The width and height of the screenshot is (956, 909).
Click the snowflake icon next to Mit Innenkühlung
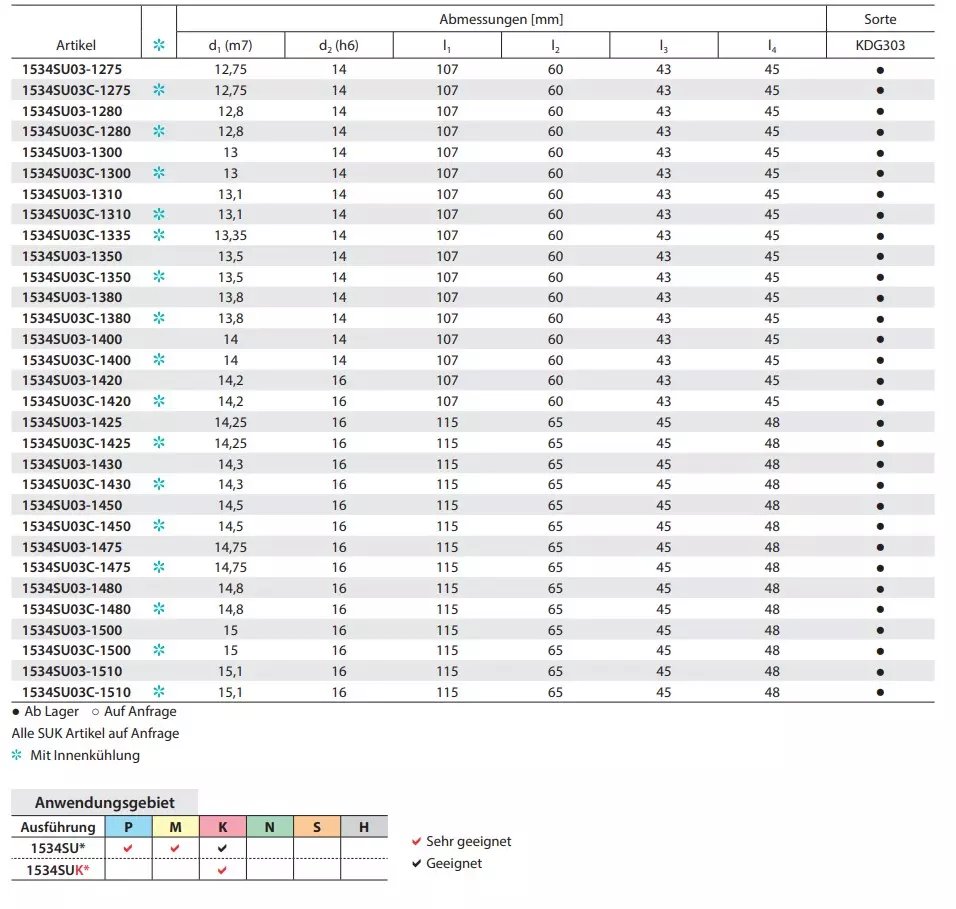click(x=17, y=755)
